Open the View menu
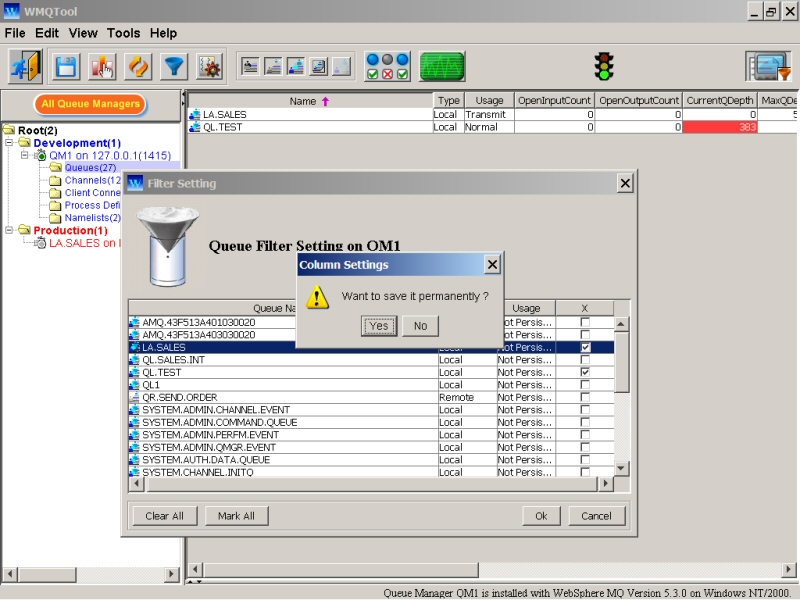The height and width of the screenshot is (600, 800). click(83, 33)
